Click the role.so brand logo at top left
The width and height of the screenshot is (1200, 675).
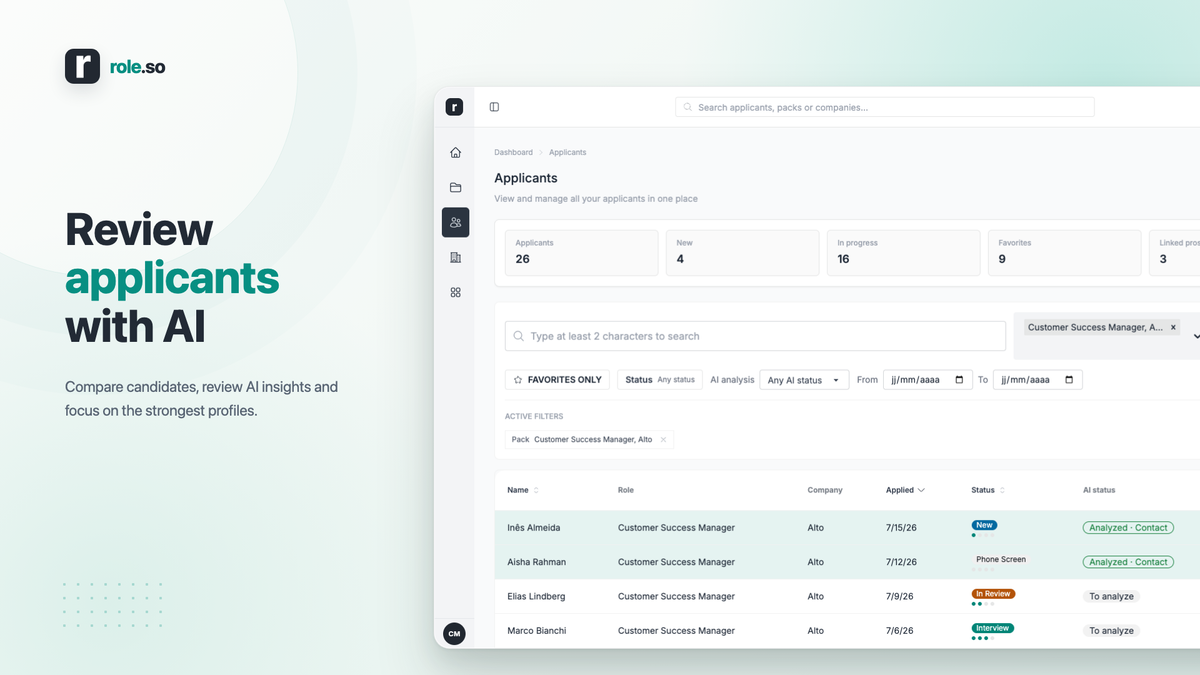(115, 67)
